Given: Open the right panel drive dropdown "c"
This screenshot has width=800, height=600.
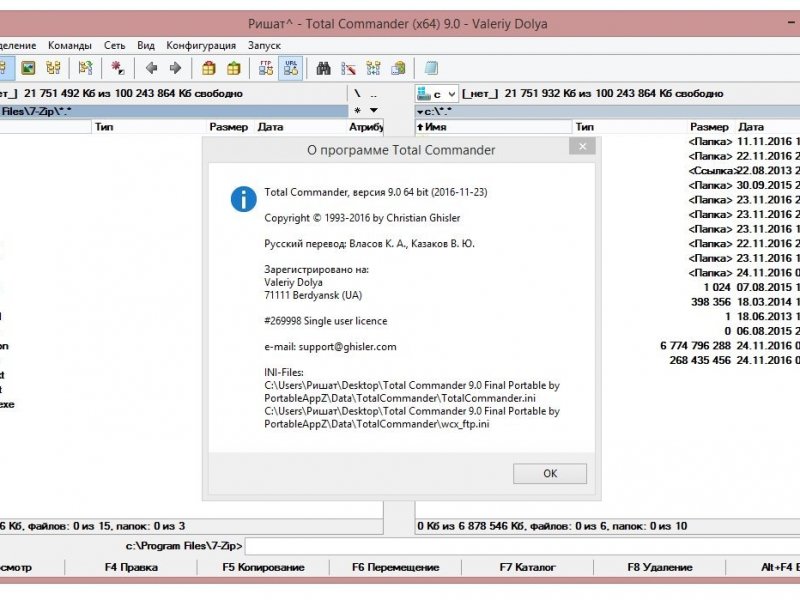Looking at the screenshot, I should 437,94.
